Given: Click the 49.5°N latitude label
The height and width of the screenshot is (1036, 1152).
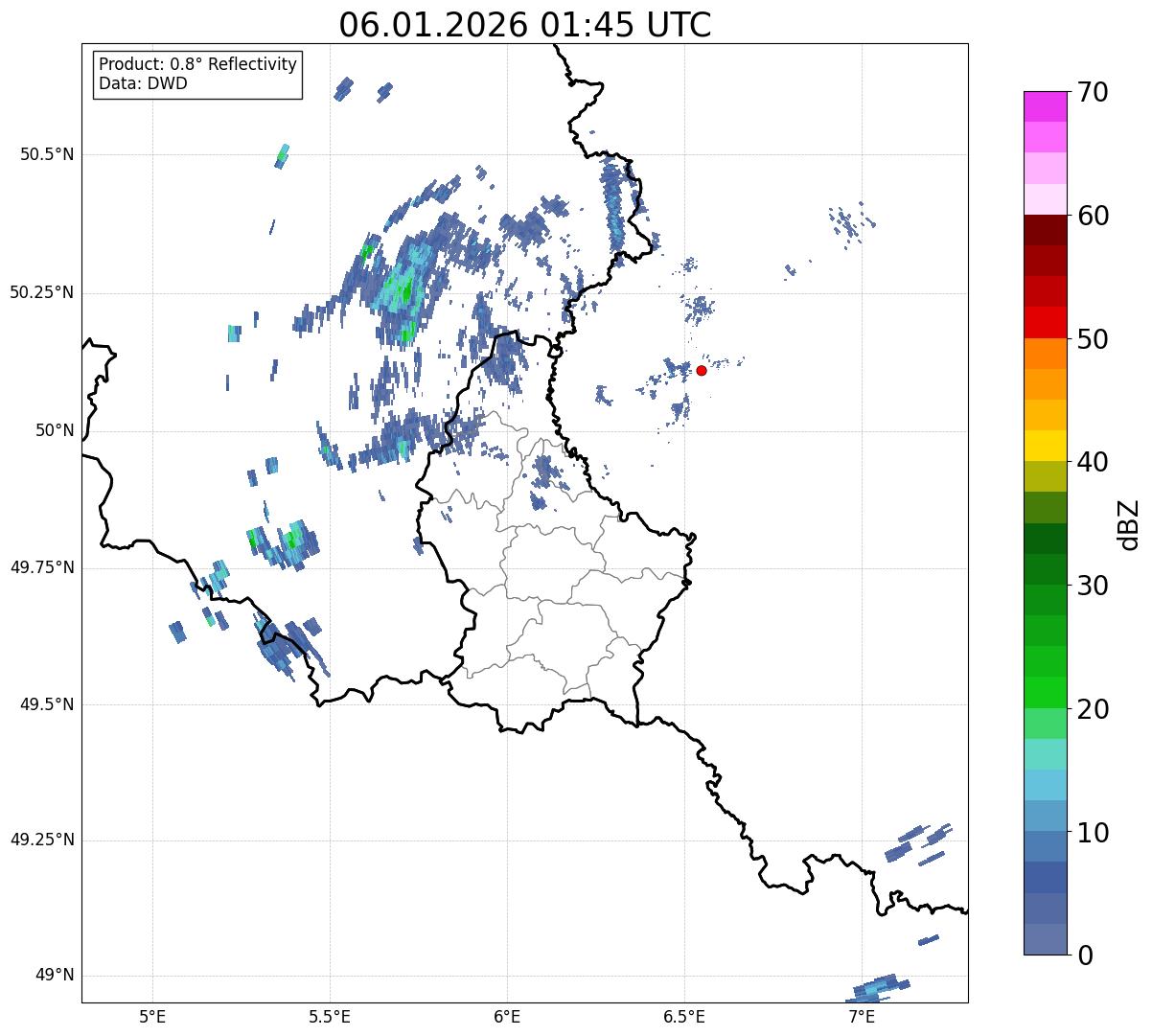Looking at the screenshot, I should coord(47,704).
